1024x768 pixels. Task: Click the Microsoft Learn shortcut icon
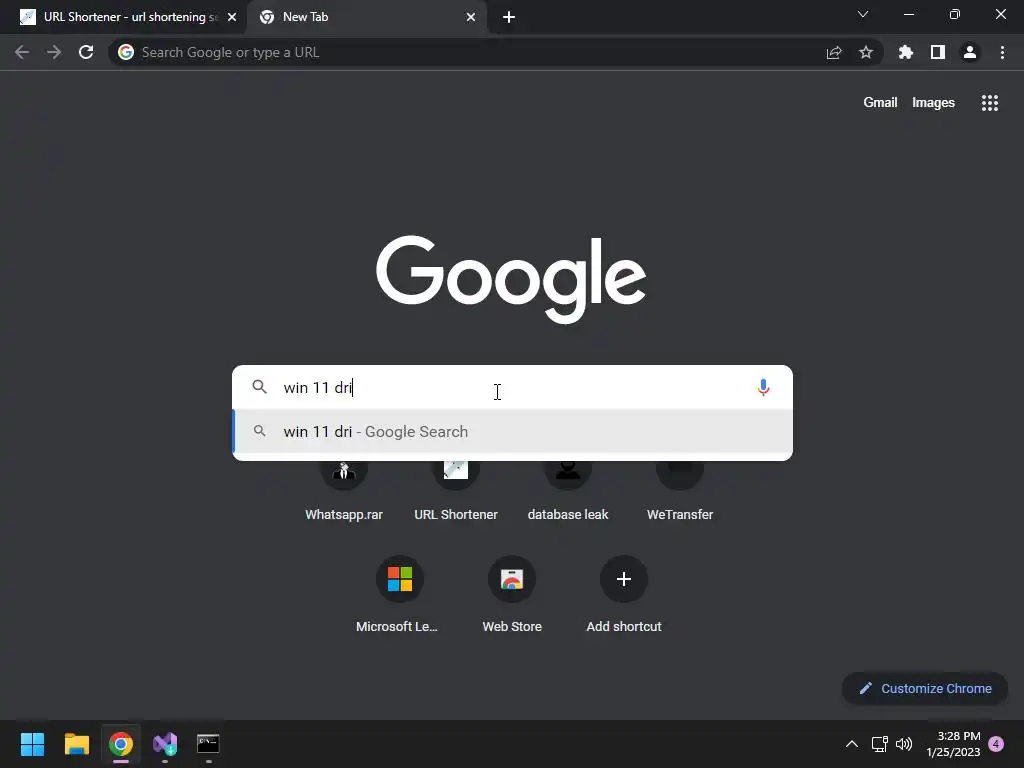point(400,579)
